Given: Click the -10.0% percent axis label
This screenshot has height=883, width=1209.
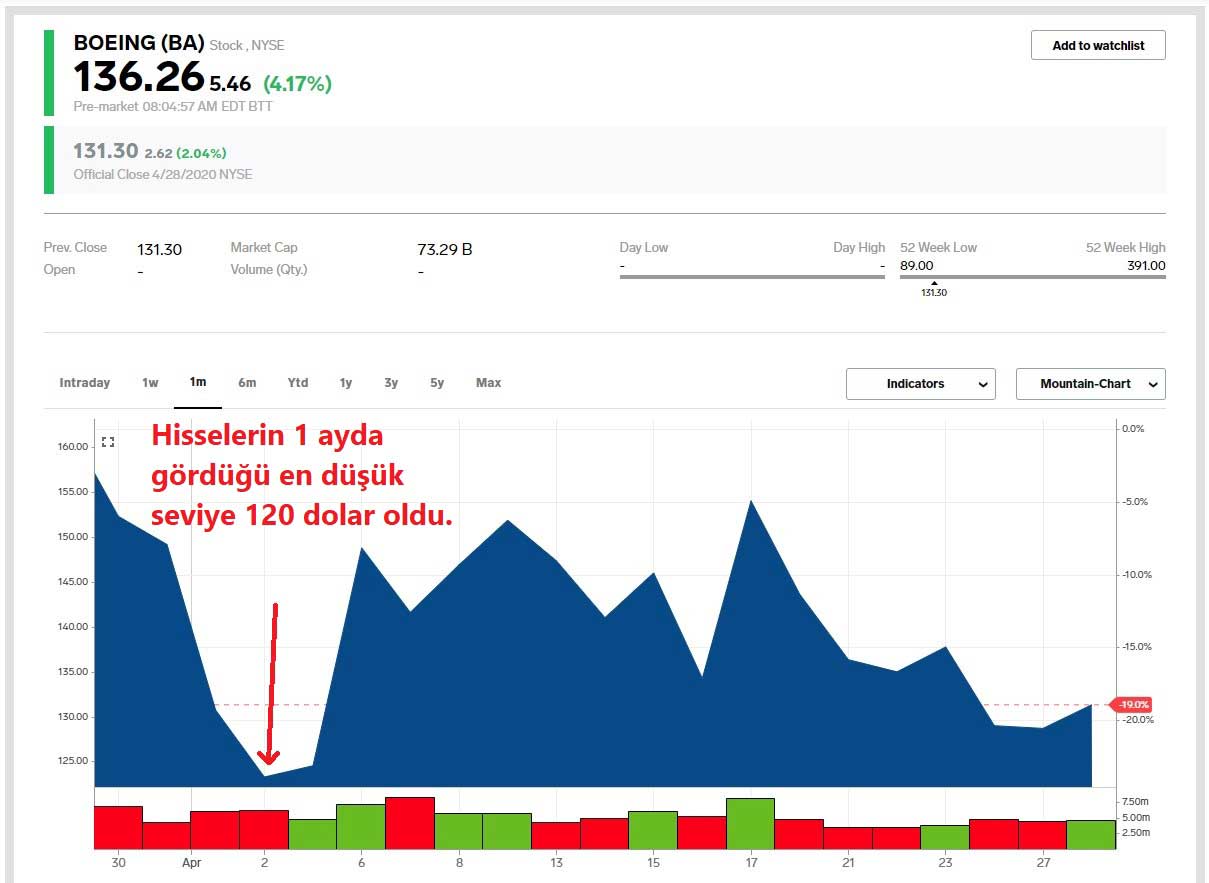Looking at the screenshot, I should 1135,574.
